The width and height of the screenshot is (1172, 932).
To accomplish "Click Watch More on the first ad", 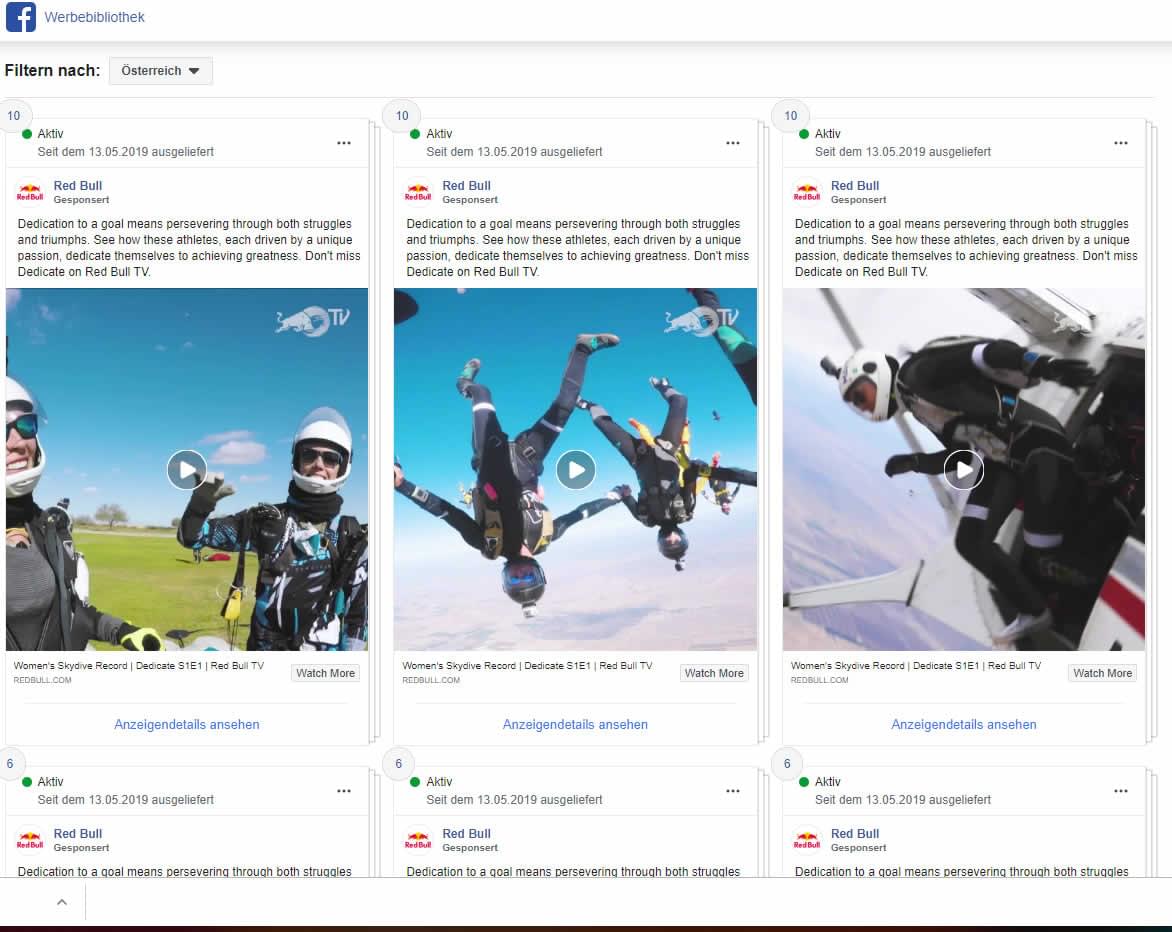I will click(325, 673).
